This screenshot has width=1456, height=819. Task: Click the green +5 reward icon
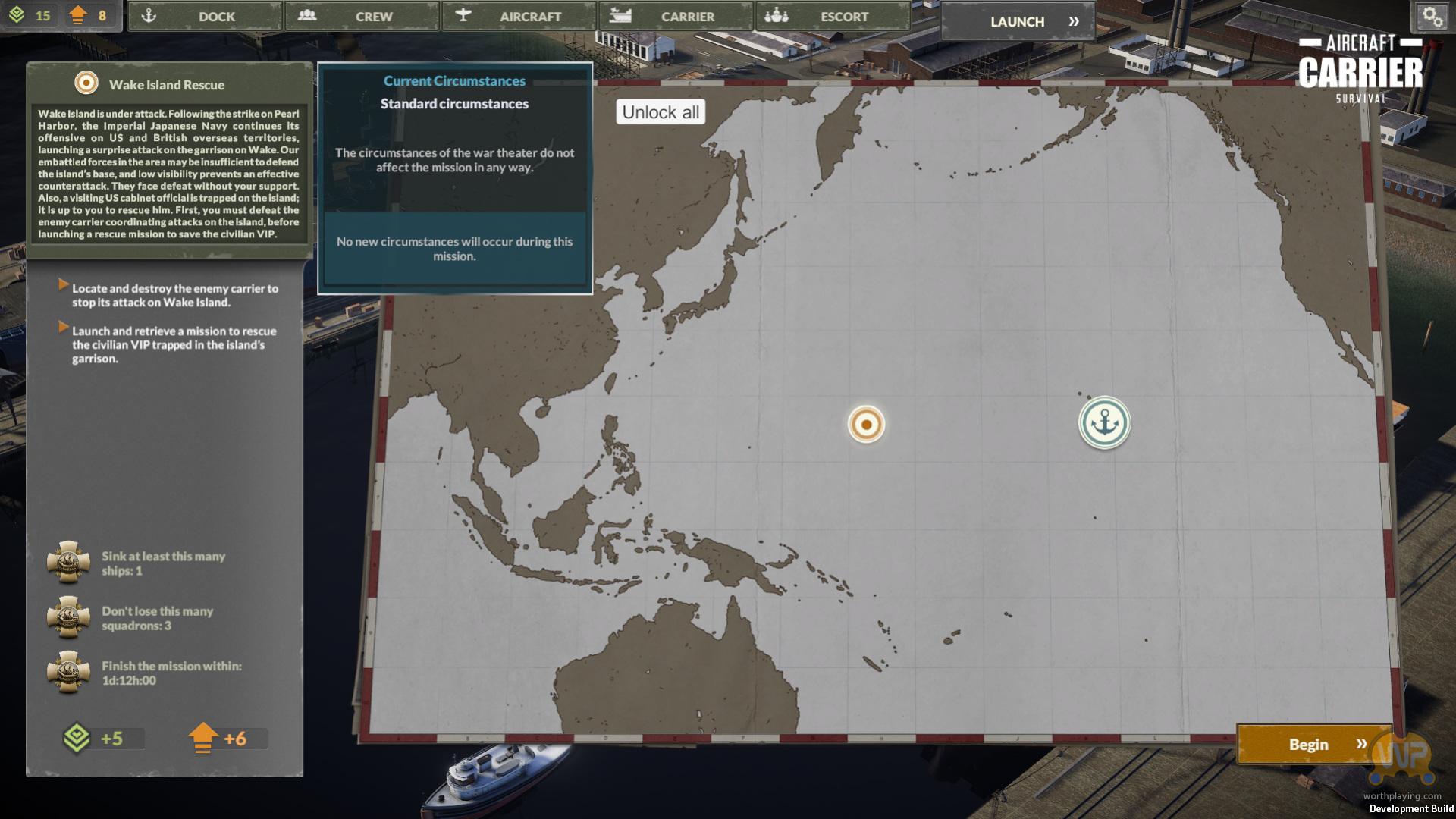pyautogui.click(x=77, y=738)
